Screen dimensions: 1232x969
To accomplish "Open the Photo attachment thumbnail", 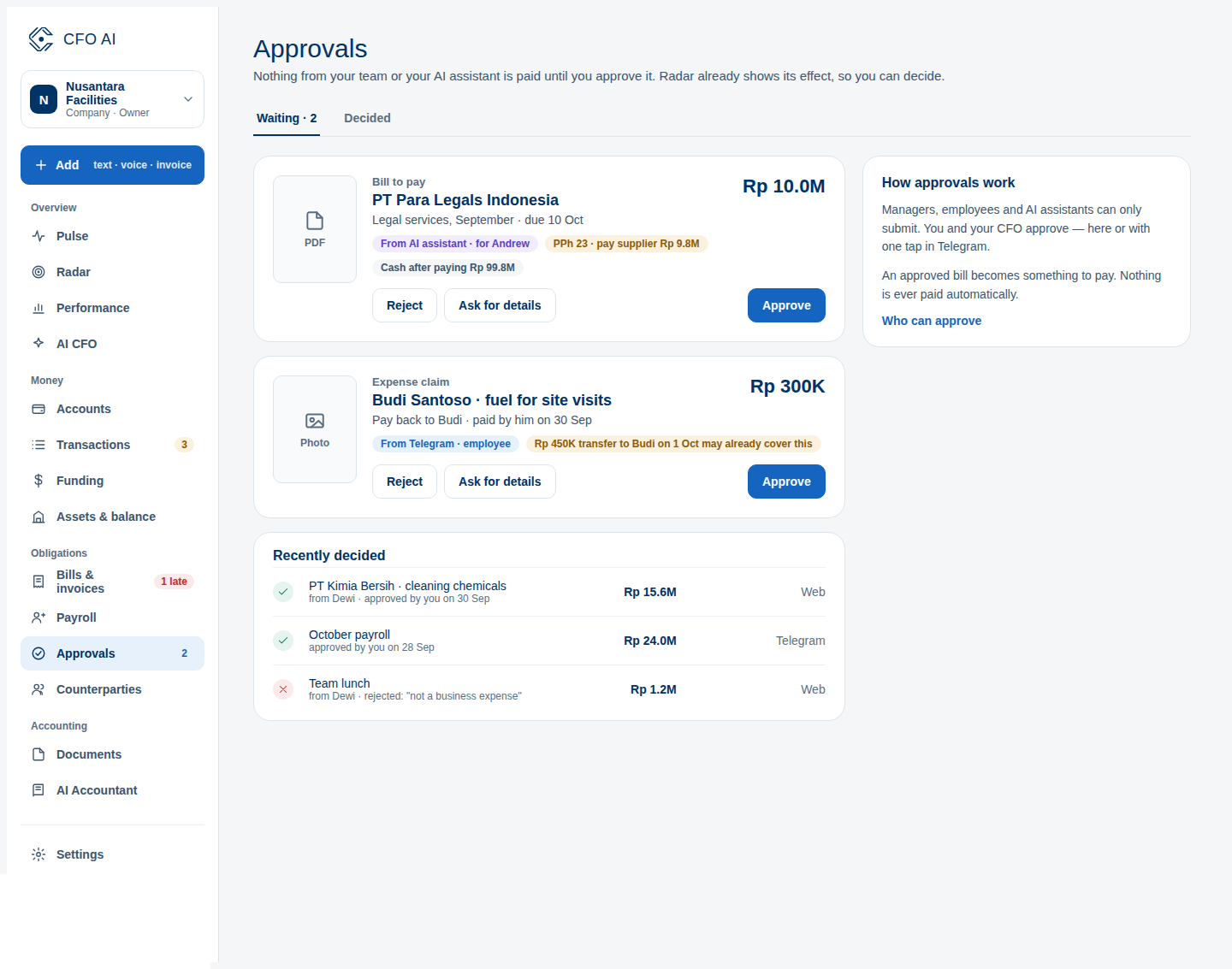I will tap(315, 429).
